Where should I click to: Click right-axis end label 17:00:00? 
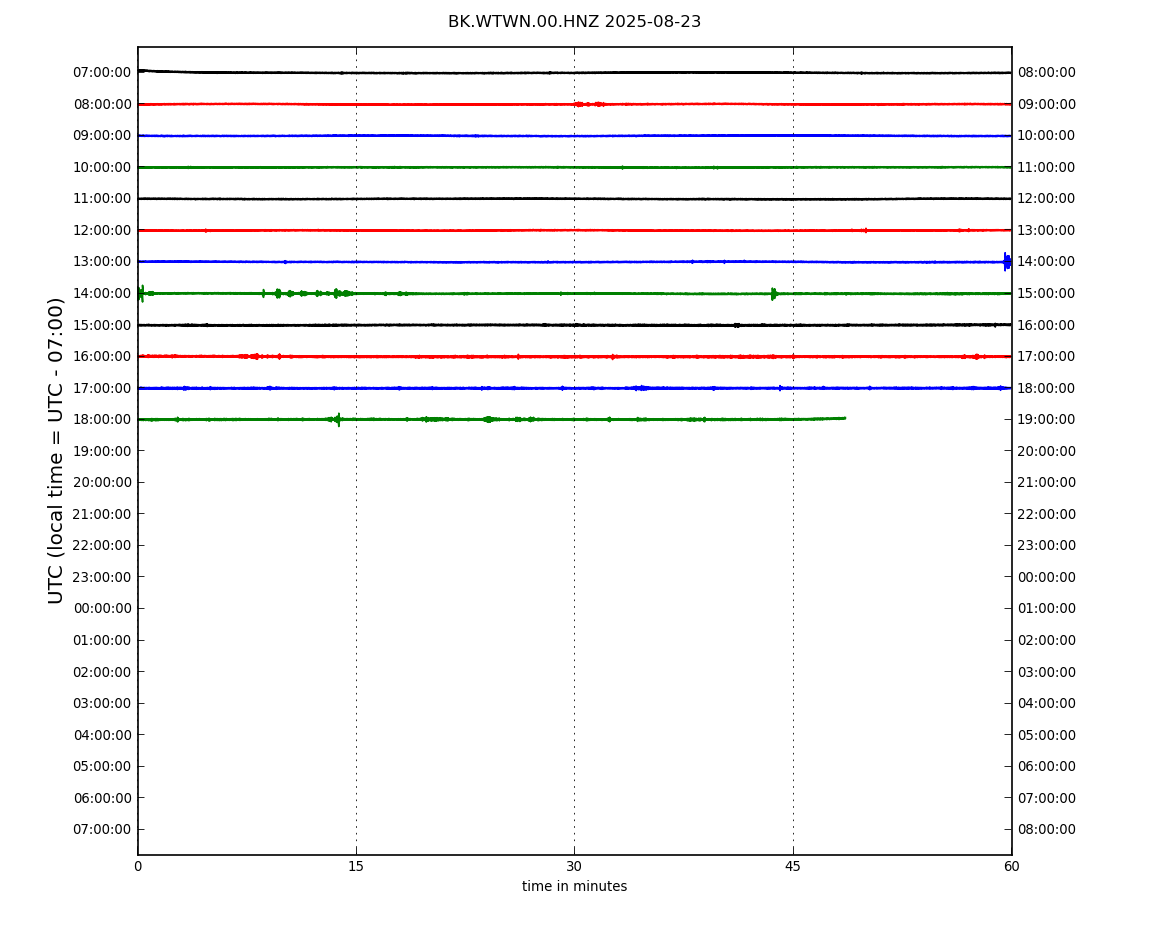click(x=1047, y=357)
